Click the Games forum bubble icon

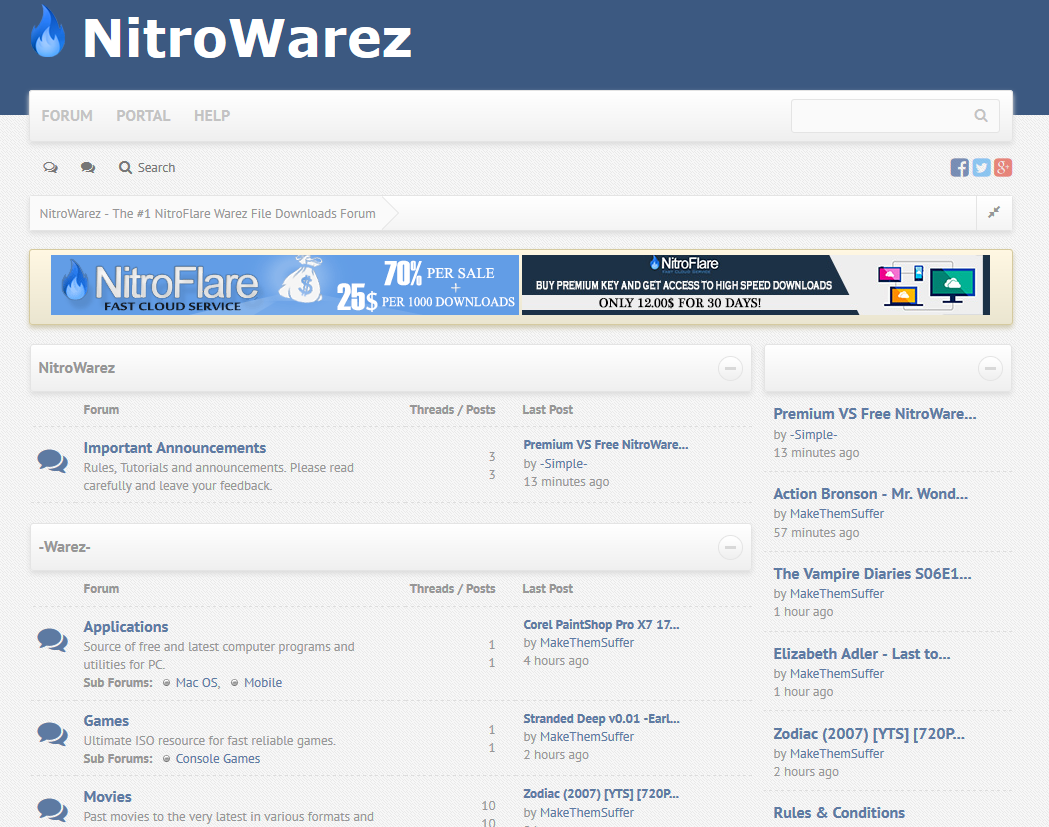[52, 733]
